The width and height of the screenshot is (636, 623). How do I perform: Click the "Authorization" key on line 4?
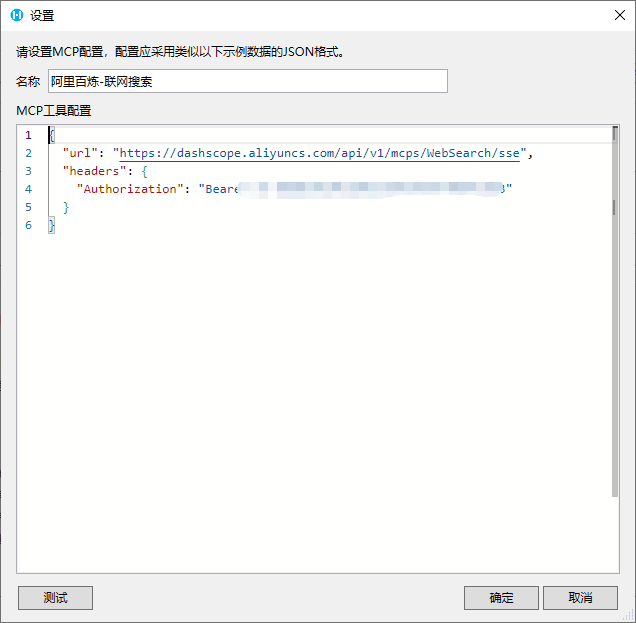click(130, 189)
